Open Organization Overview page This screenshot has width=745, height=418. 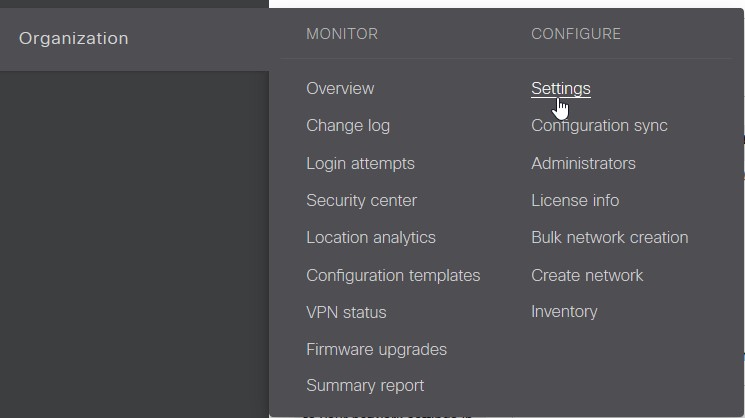click(340, 88)
